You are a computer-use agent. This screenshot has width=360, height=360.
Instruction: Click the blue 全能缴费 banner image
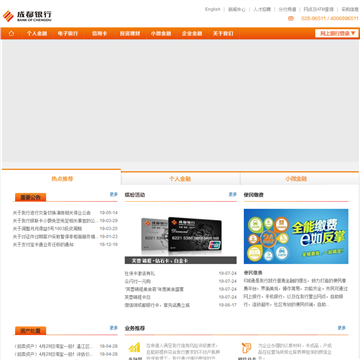296,236
